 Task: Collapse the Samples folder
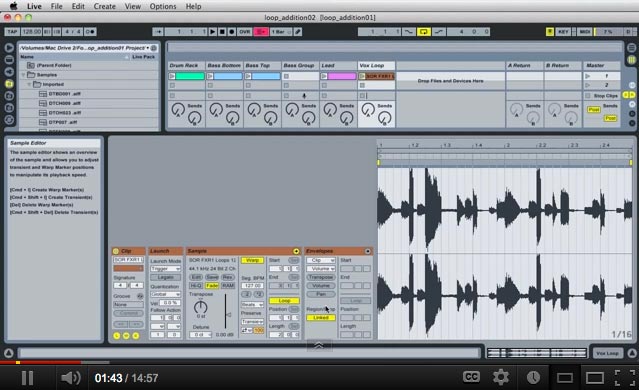click(24, 75)
